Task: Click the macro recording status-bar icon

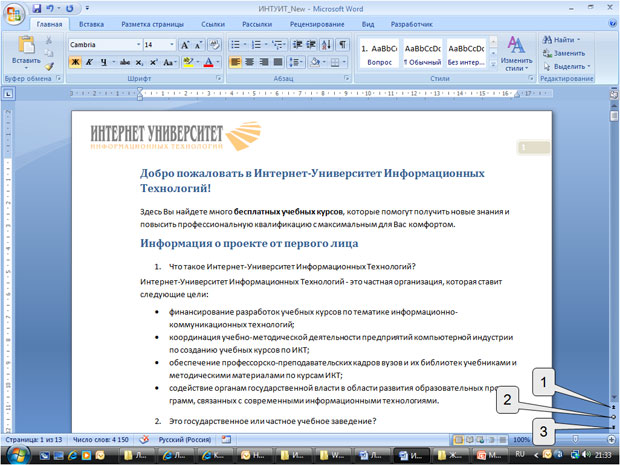Action: click(x=226, y=439)
